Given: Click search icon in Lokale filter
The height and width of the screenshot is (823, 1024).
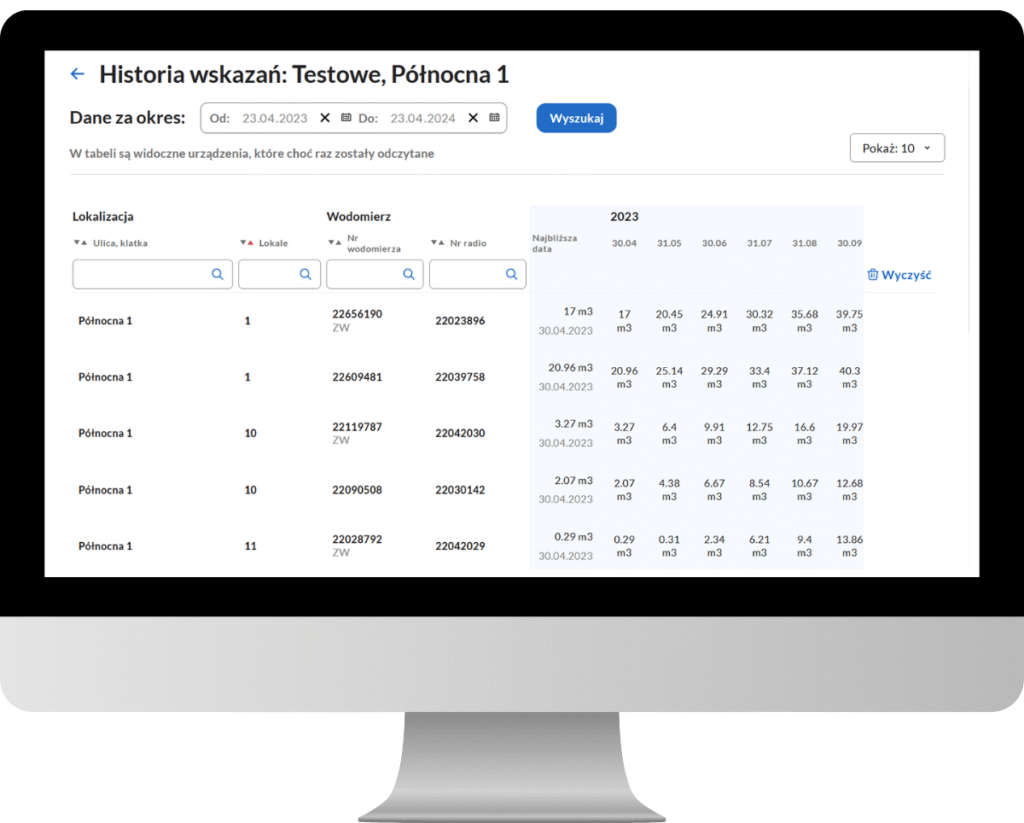Looking at the screenshot, I should 306,274.
